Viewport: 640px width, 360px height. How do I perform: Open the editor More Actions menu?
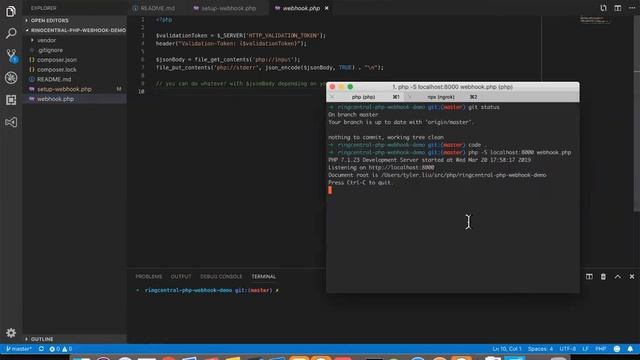pos(631,8)
